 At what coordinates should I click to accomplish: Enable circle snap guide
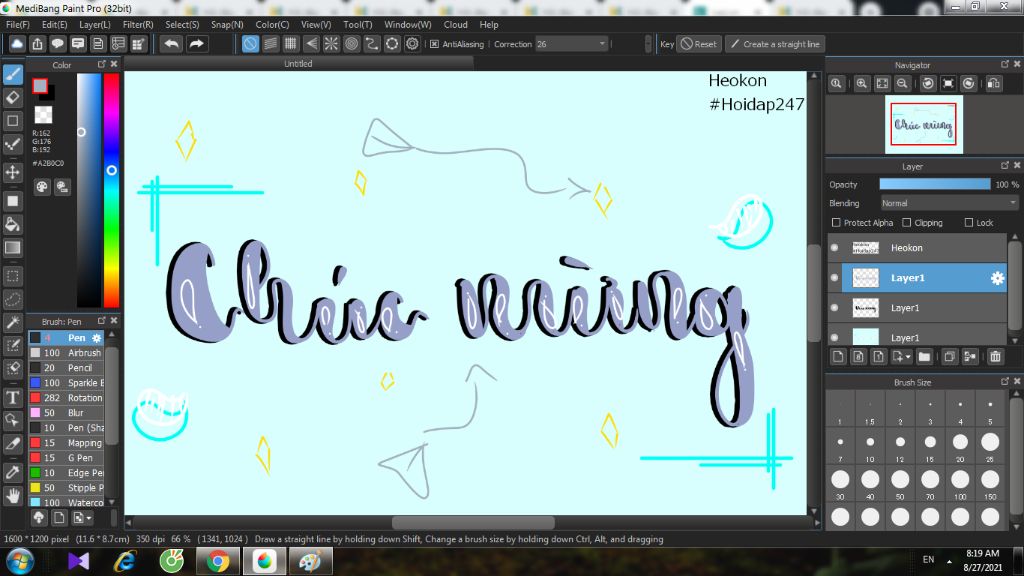[x=351, y=44]
